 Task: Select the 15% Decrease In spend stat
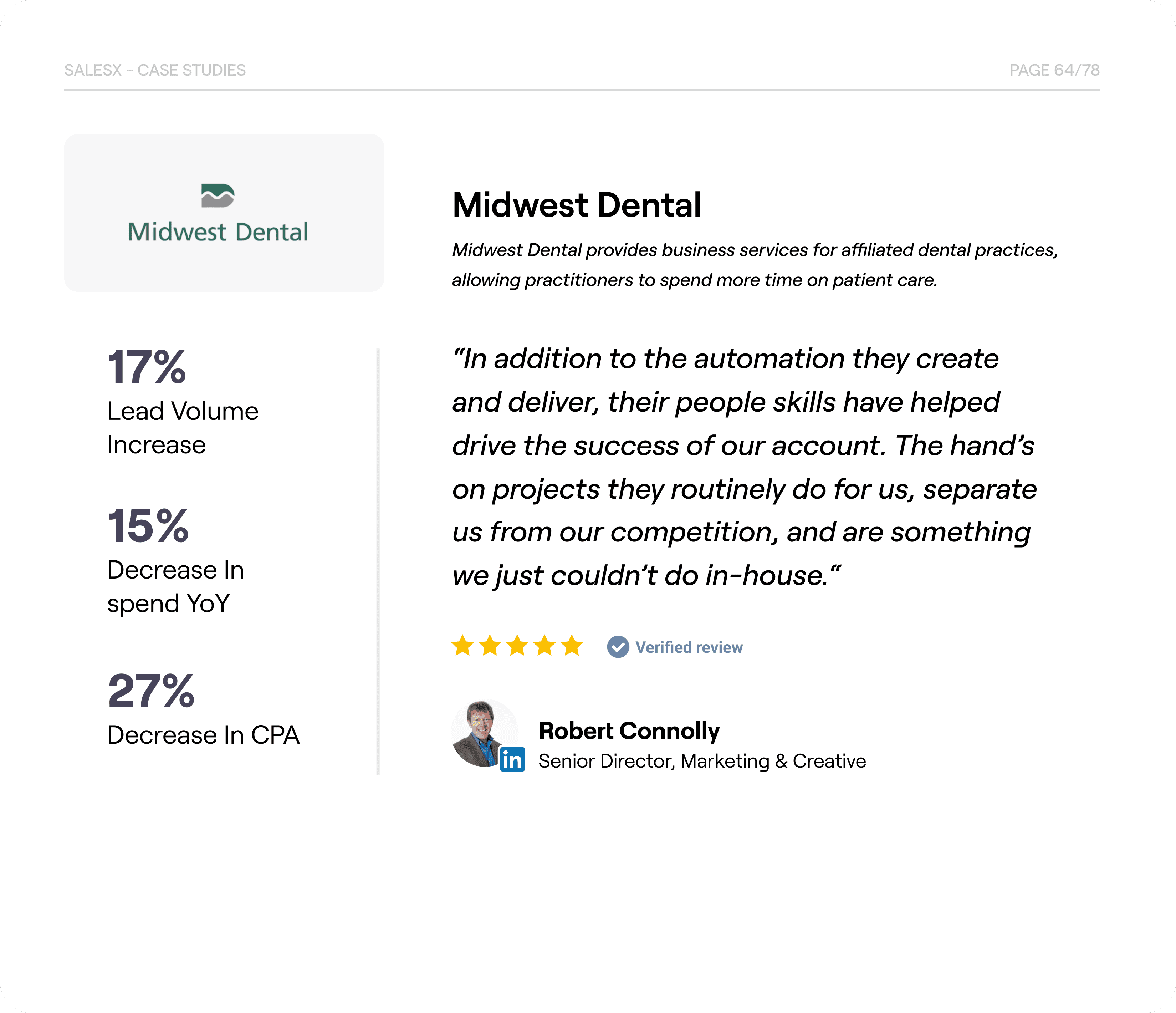[x=176, y=561]
